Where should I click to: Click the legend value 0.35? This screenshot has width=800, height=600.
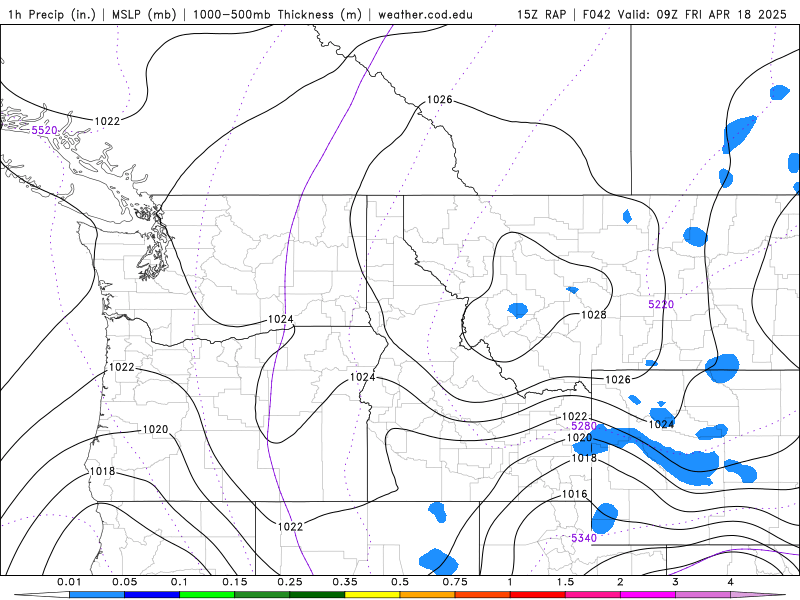(x=345, y=582)
